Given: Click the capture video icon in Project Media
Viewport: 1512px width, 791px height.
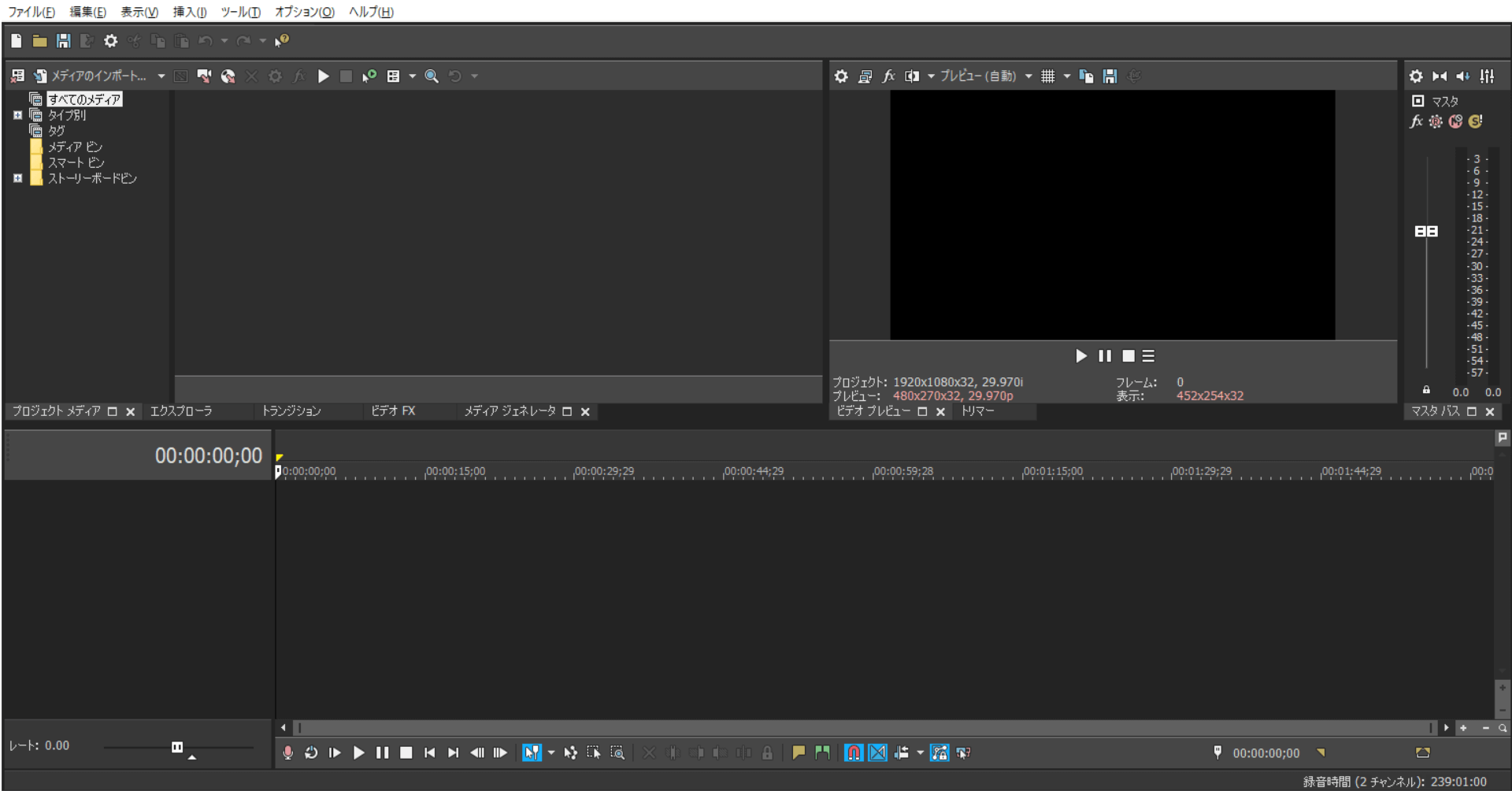Looking at the screenshot, I should coord(204,76).
